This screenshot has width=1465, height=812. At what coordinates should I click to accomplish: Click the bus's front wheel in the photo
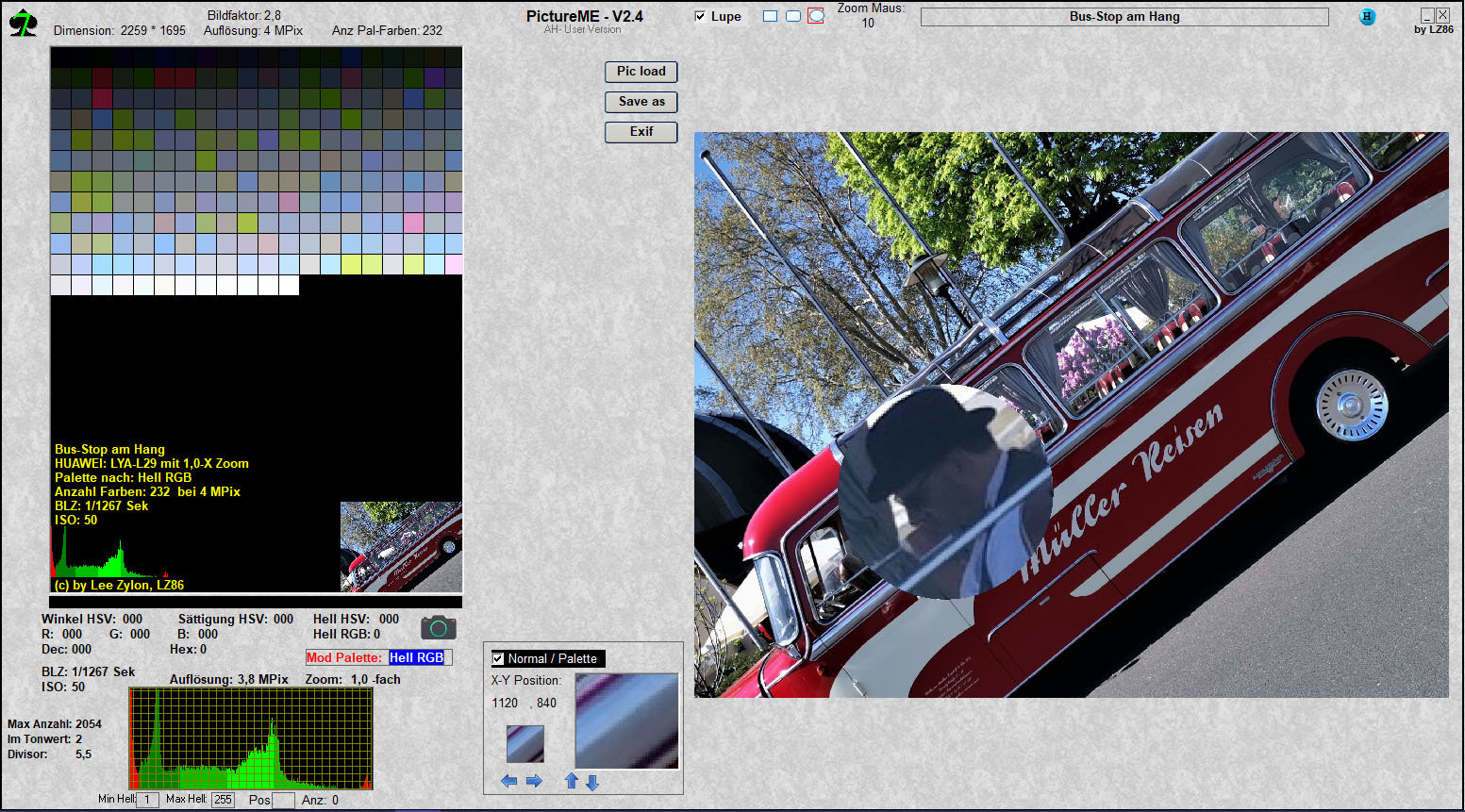pos(1351,406)
